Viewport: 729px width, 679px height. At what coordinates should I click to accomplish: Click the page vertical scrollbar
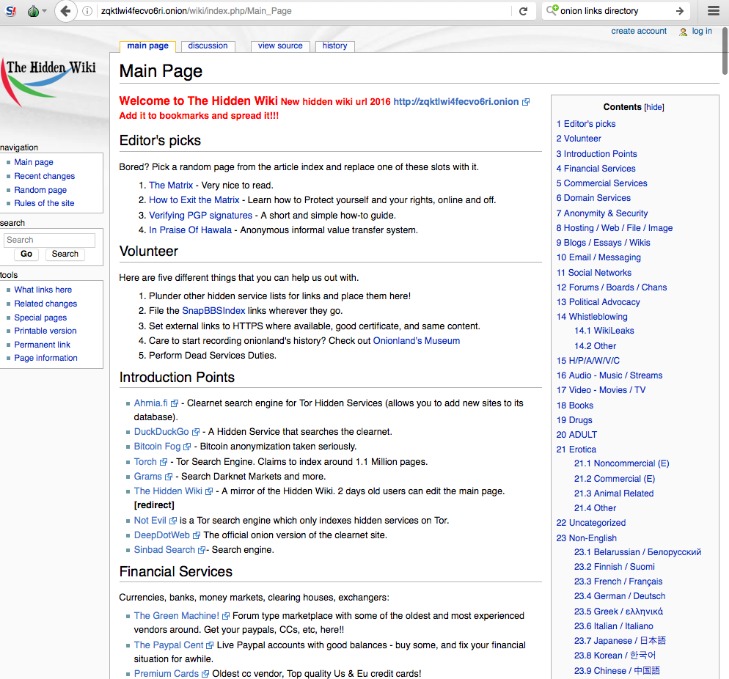(x=724, y=51)
